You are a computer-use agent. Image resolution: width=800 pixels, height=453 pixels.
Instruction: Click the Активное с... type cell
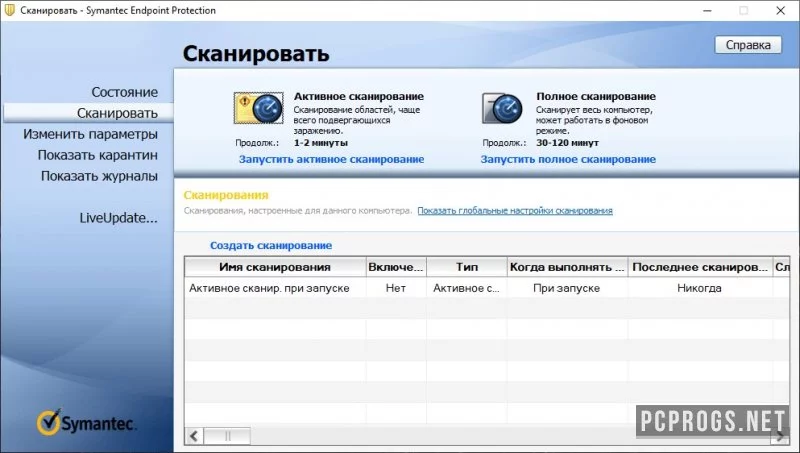click(x=466, y=288)
